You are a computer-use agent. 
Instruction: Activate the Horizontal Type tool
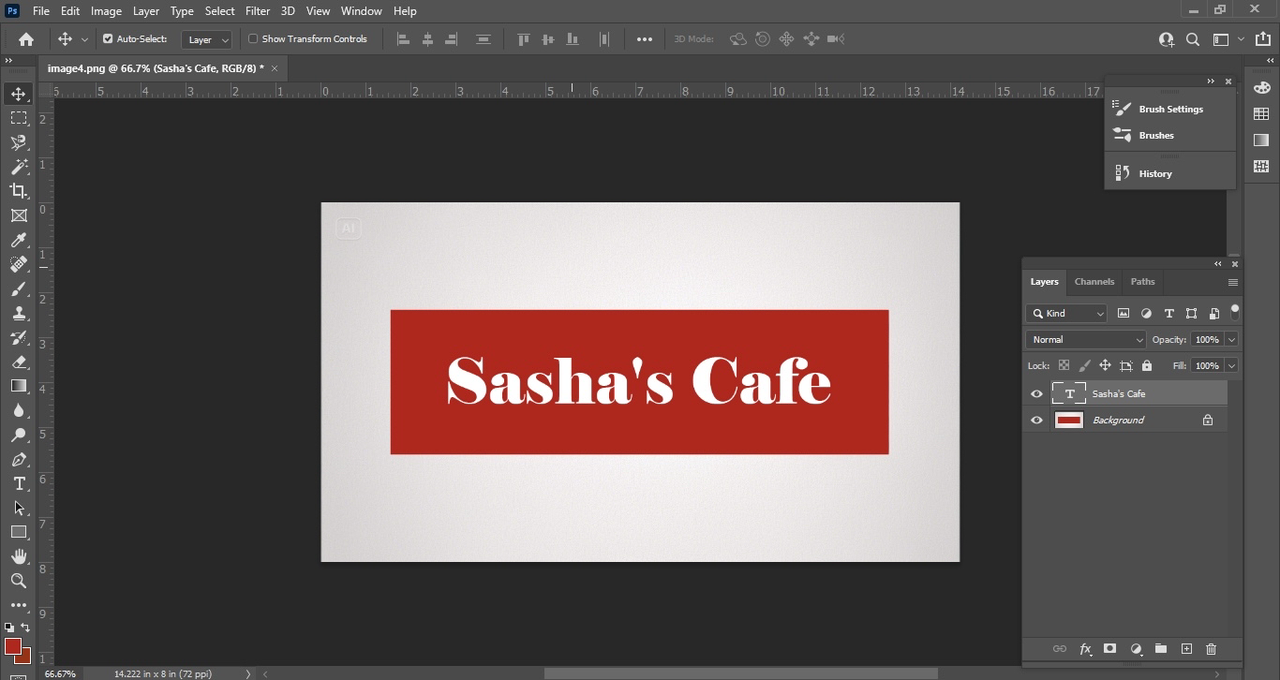point(19,484)
